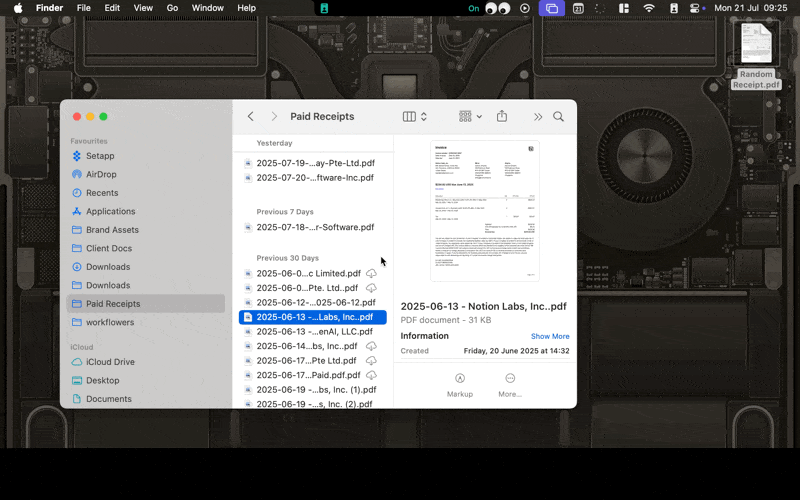
Task: Open the View menu
Action: pos(143,8)
